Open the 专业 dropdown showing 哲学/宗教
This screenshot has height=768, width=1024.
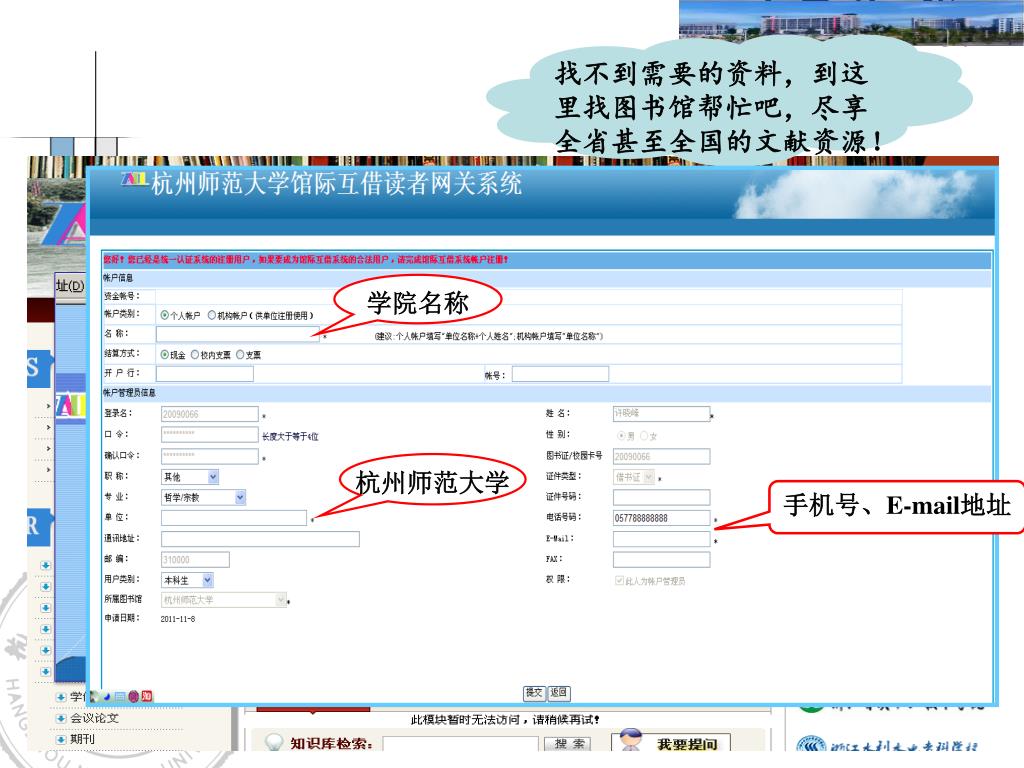pyautogui.click(x=204, y=498)
